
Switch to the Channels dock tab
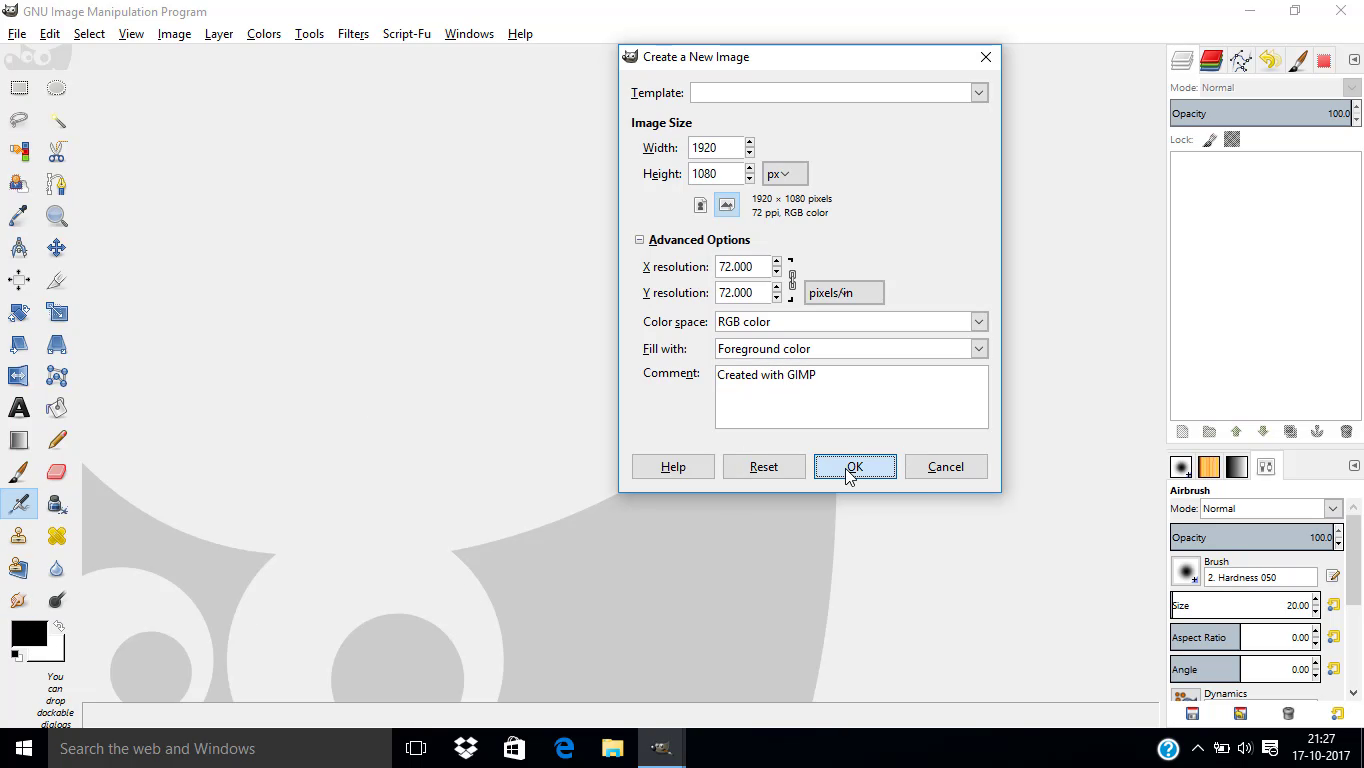1211,60
